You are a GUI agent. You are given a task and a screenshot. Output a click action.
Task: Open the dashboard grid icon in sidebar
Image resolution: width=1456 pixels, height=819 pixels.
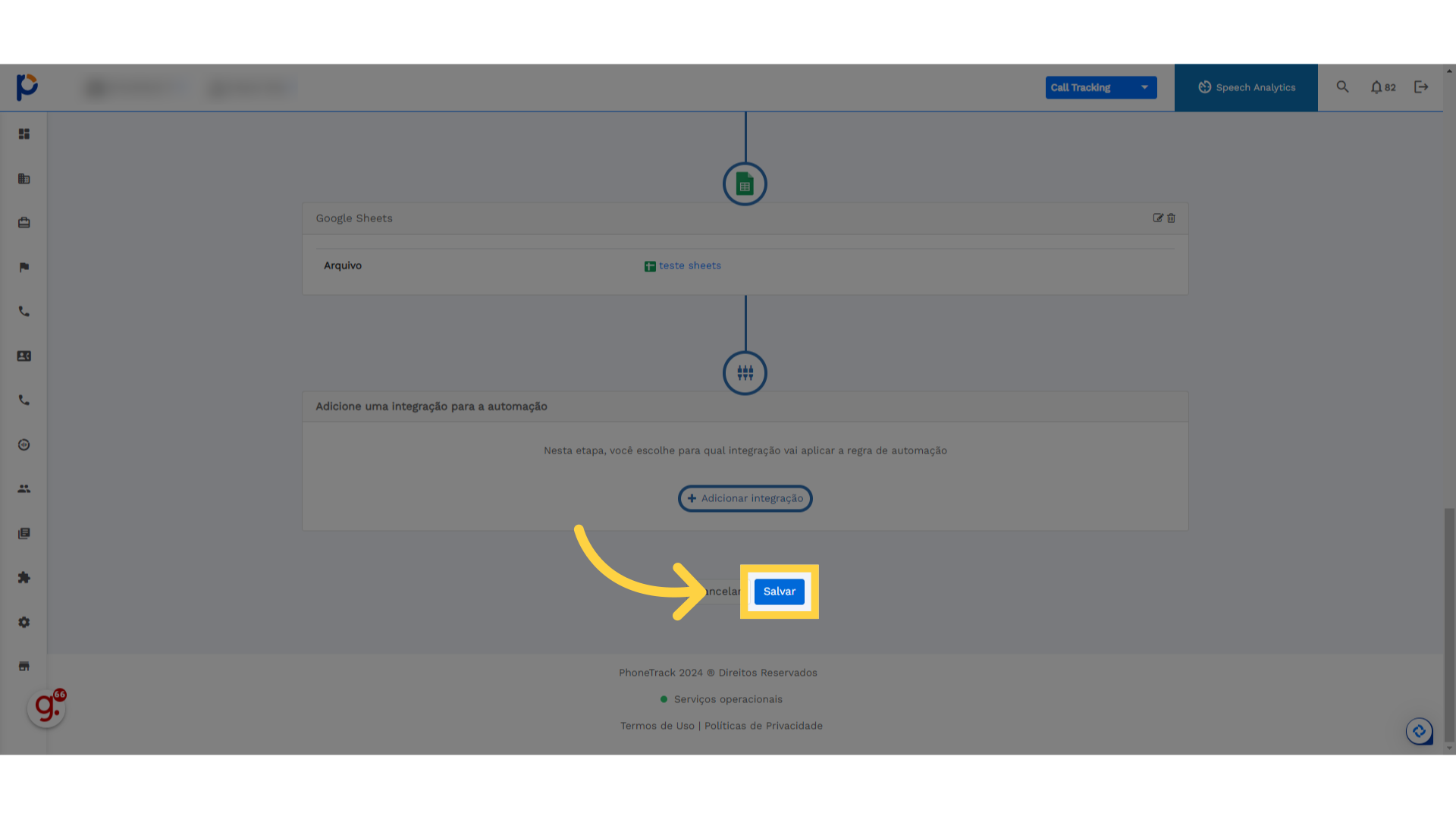tap(24, 134)
